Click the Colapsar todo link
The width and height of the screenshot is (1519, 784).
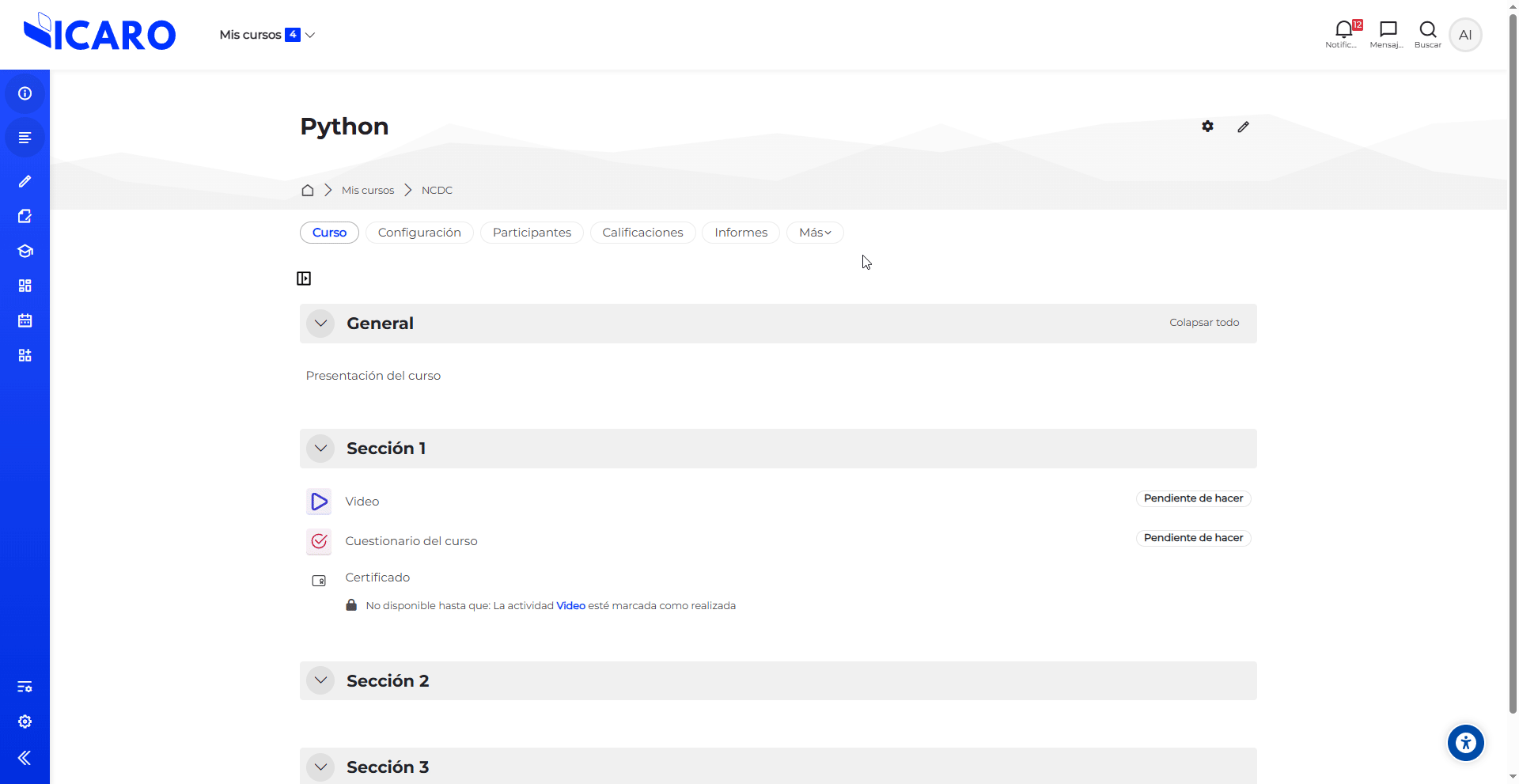point(1204,323)
